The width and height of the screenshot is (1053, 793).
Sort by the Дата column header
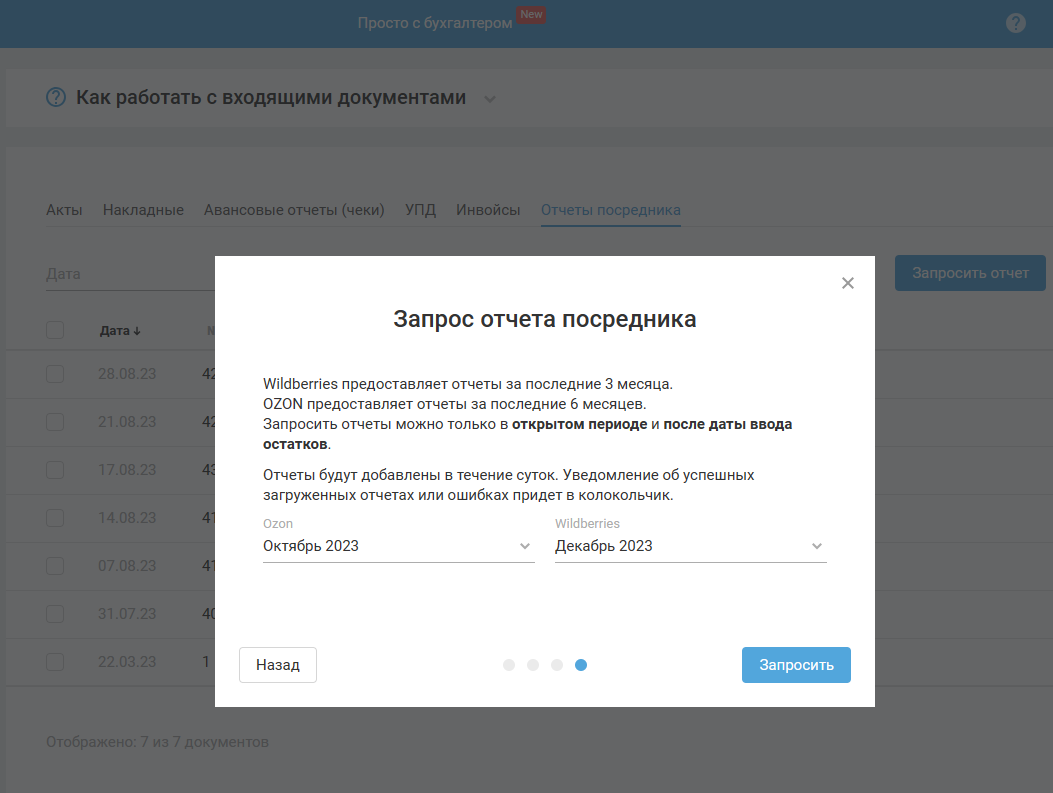(120, 330)
